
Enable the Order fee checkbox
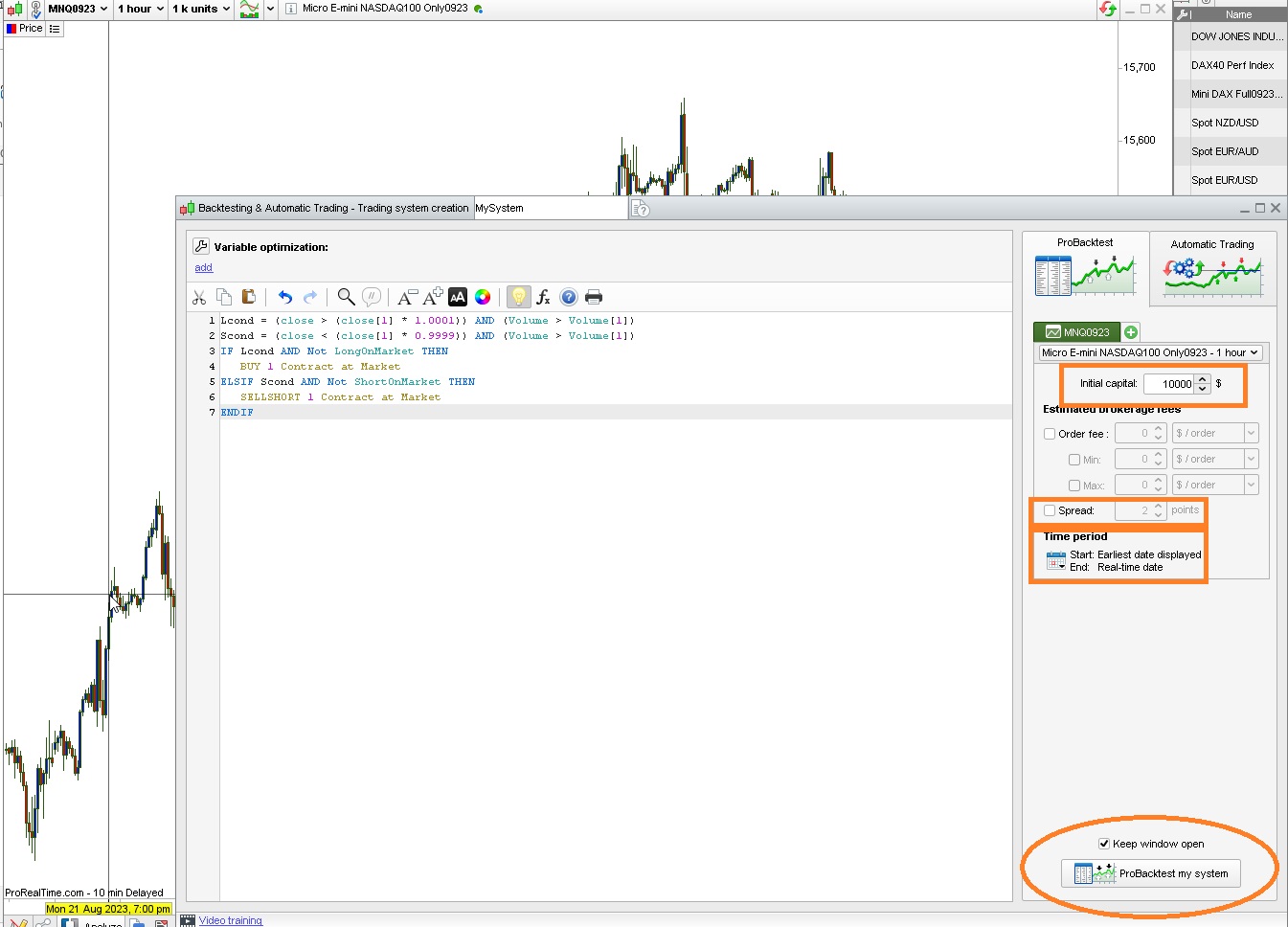[x=1050, y=434]
